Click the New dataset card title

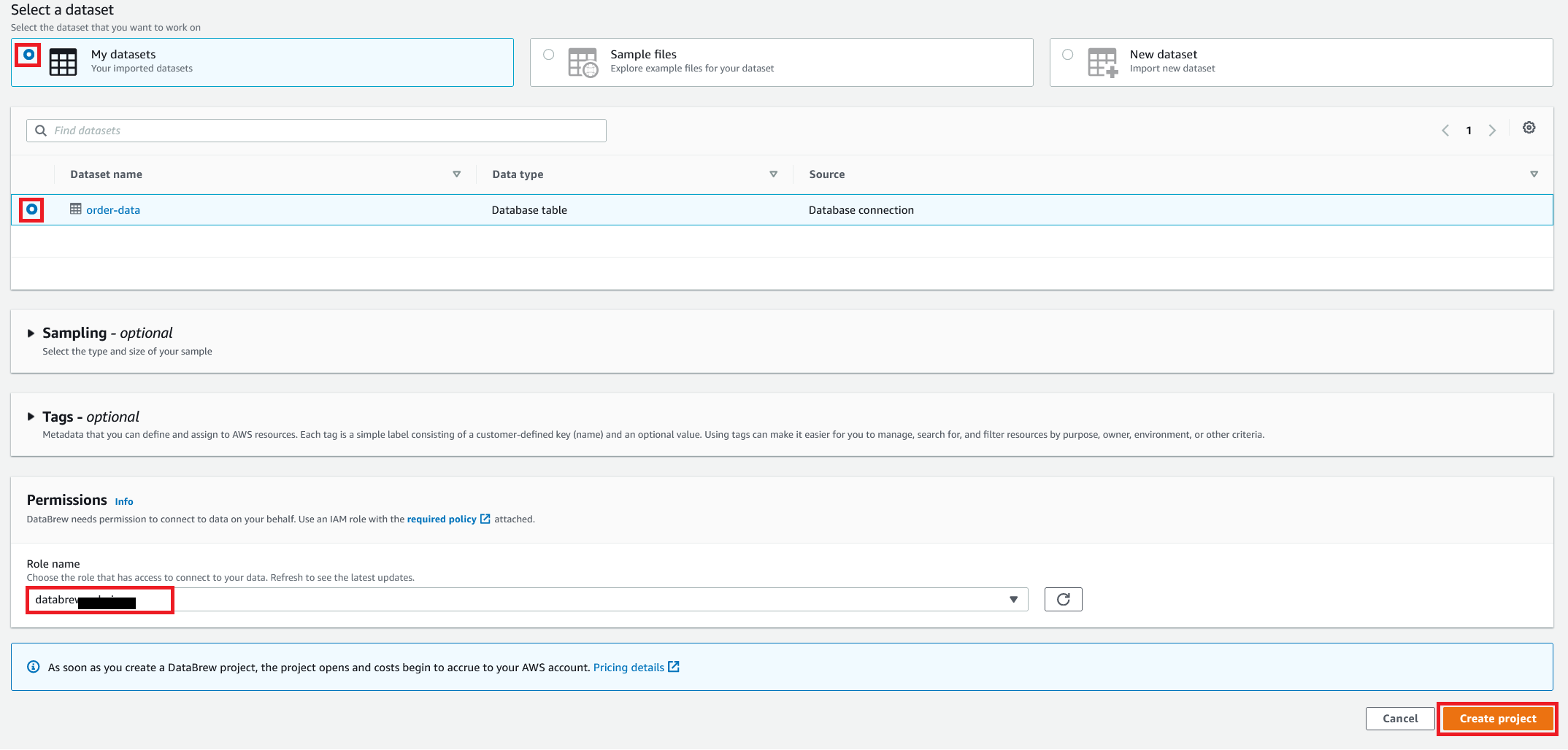pos(1164,55)
